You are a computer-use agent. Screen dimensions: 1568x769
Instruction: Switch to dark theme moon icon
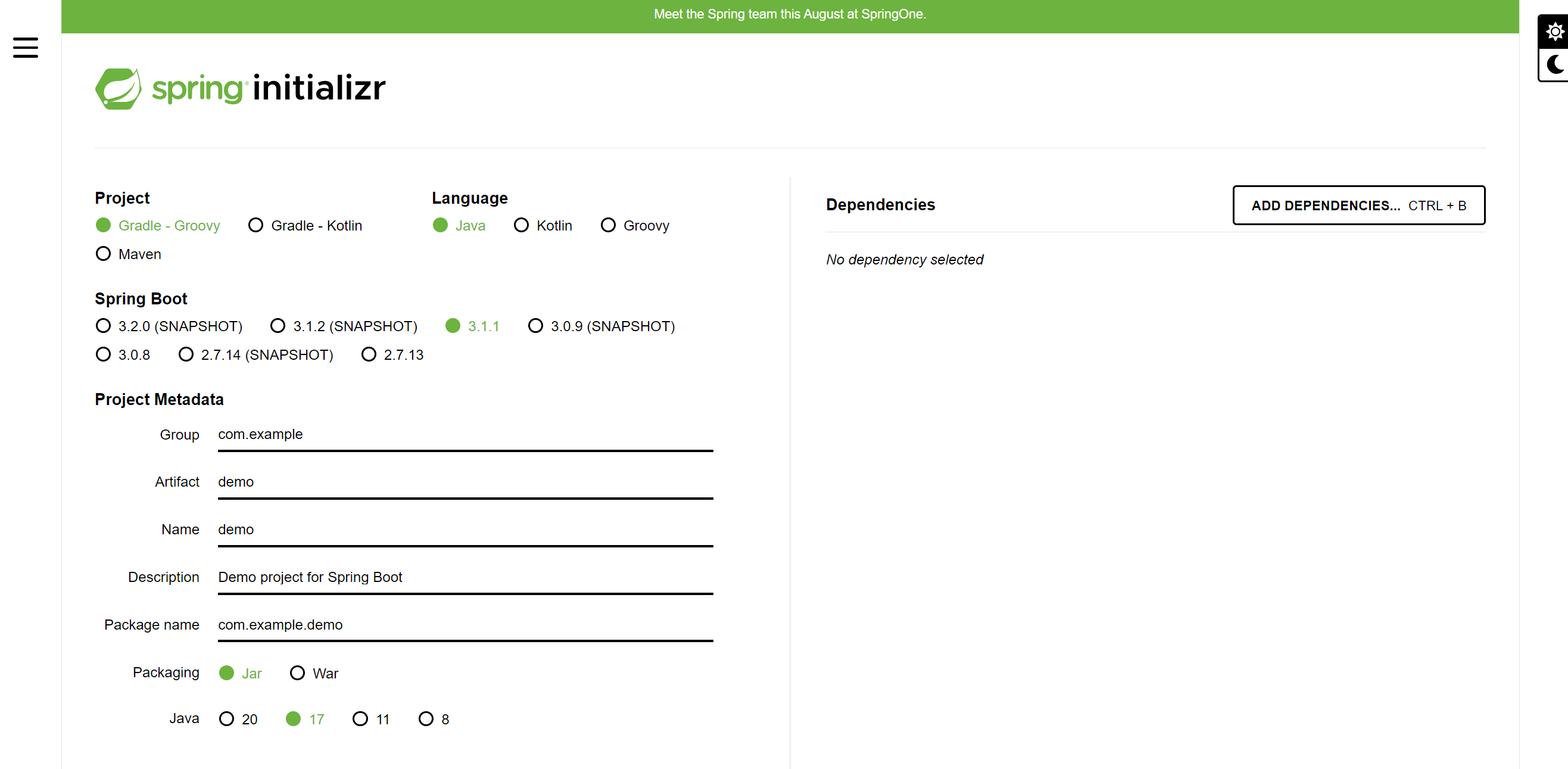pyautogui.click(x=1555, y=64)
